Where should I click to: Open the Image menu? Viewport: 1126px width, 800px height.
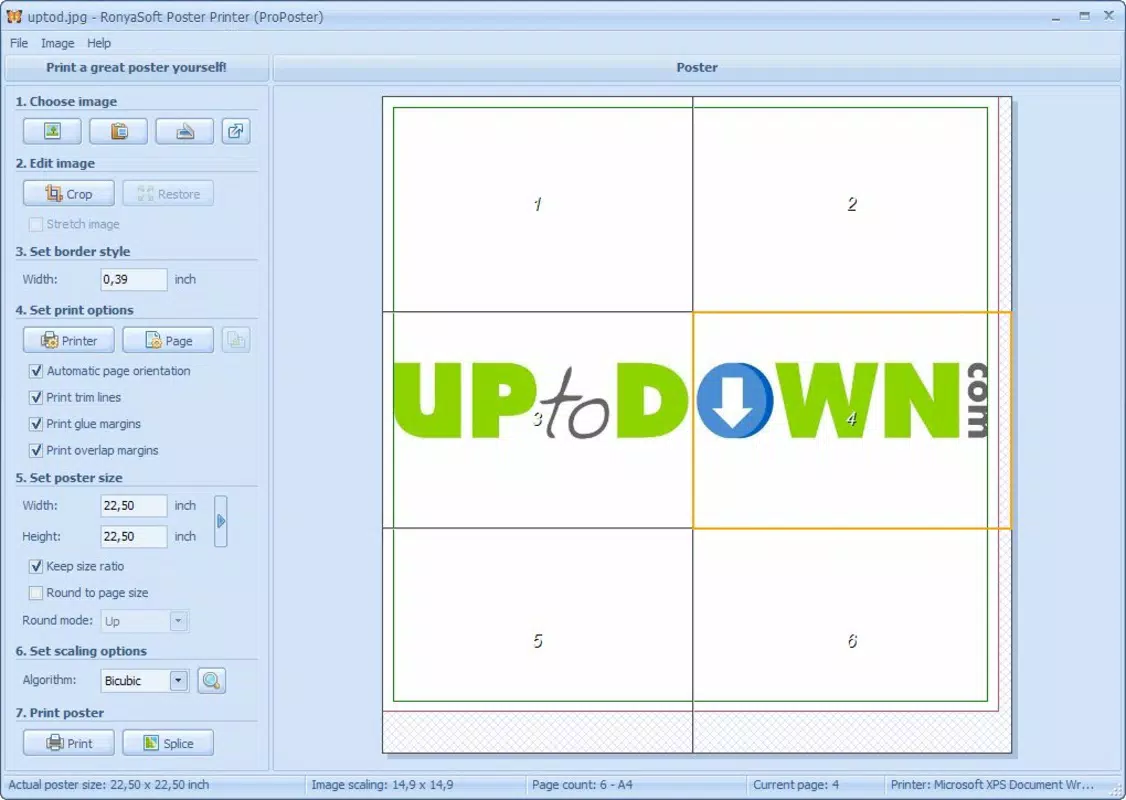[57, 43]
